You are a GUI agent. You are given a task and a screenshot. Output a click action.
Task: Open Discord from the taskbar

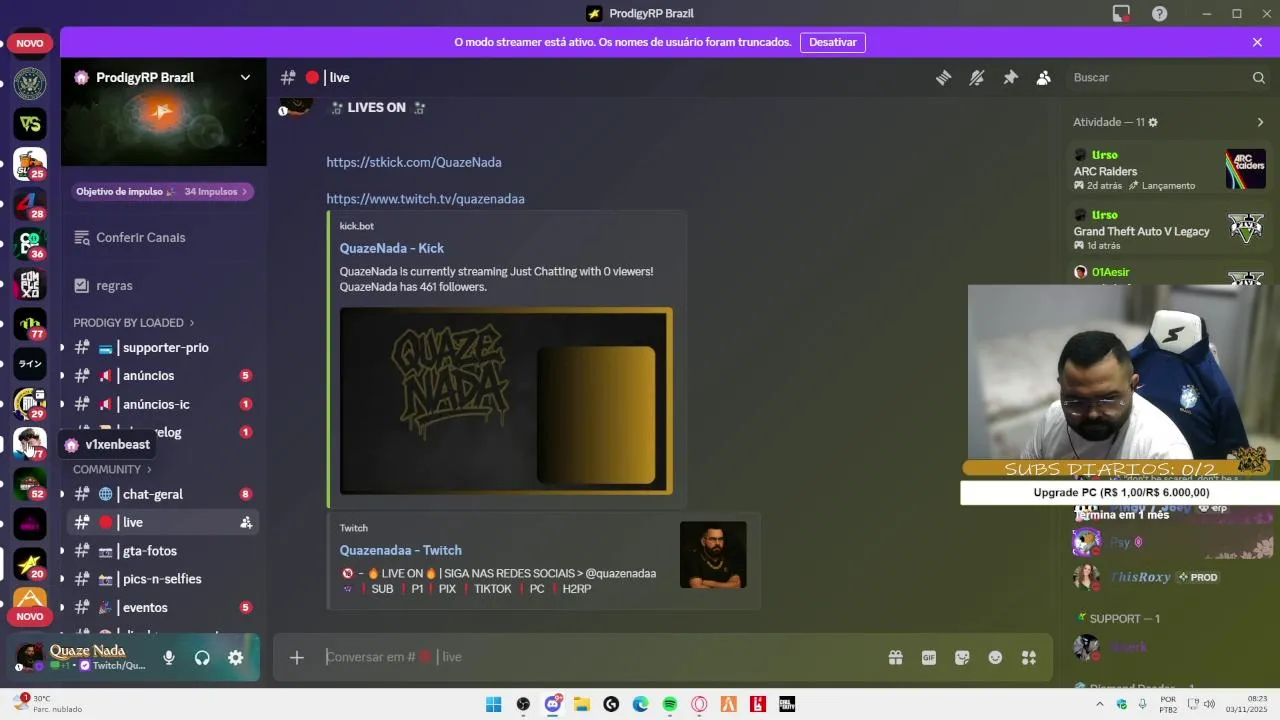[x=552, y=704]
